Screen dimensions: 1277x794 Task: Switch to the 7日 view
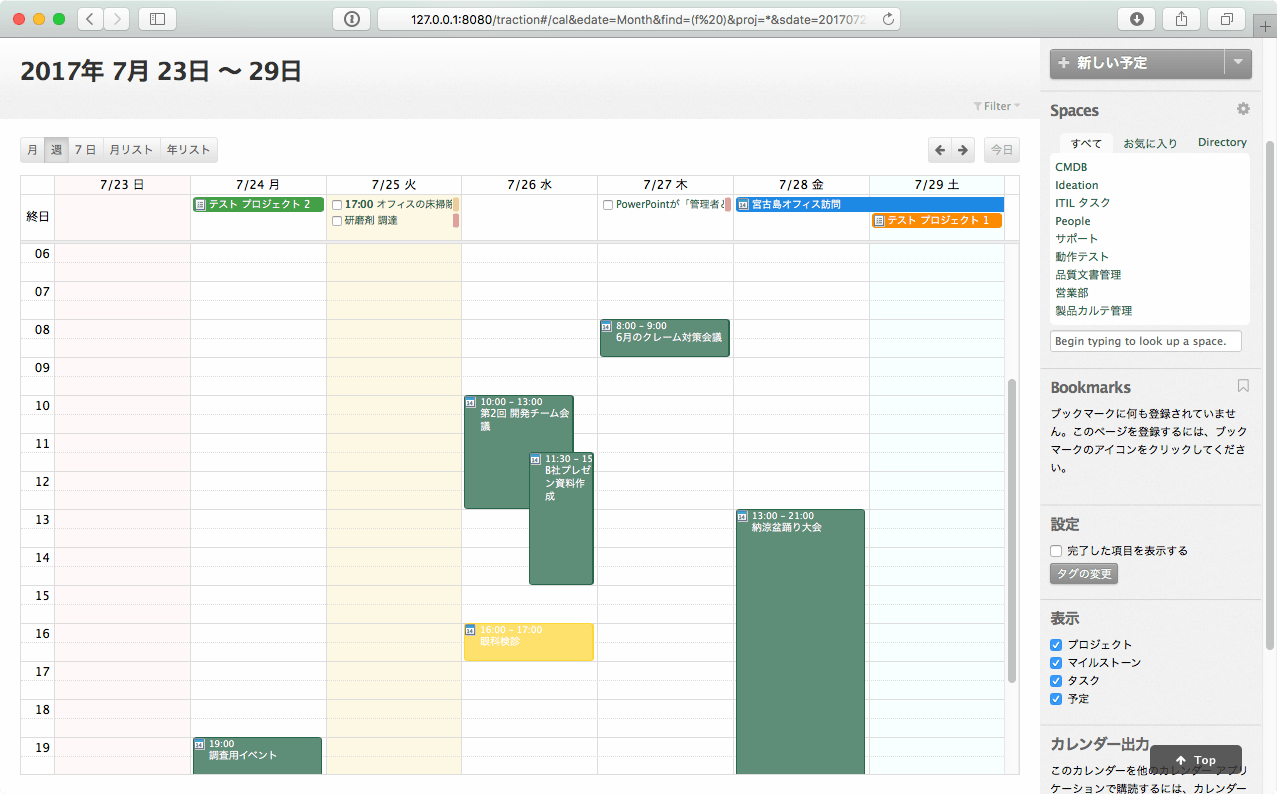[85, 150]
